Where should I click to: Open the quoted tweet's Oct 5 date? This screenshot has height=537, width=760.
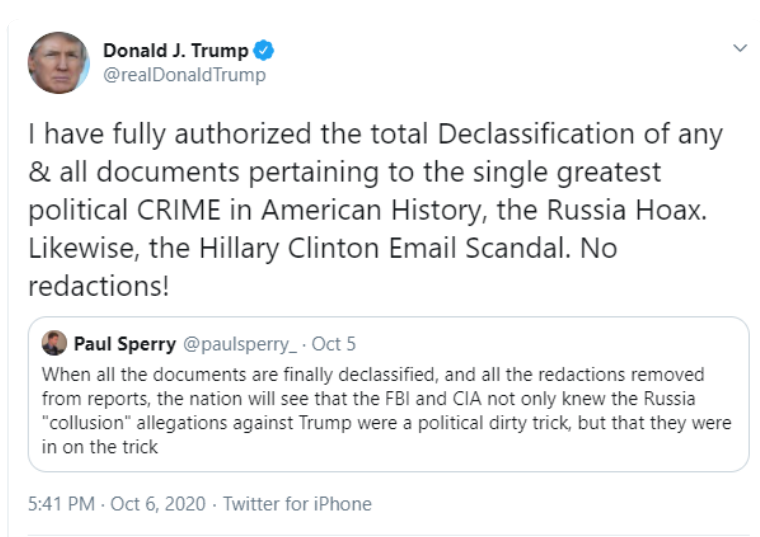point(334,344)
